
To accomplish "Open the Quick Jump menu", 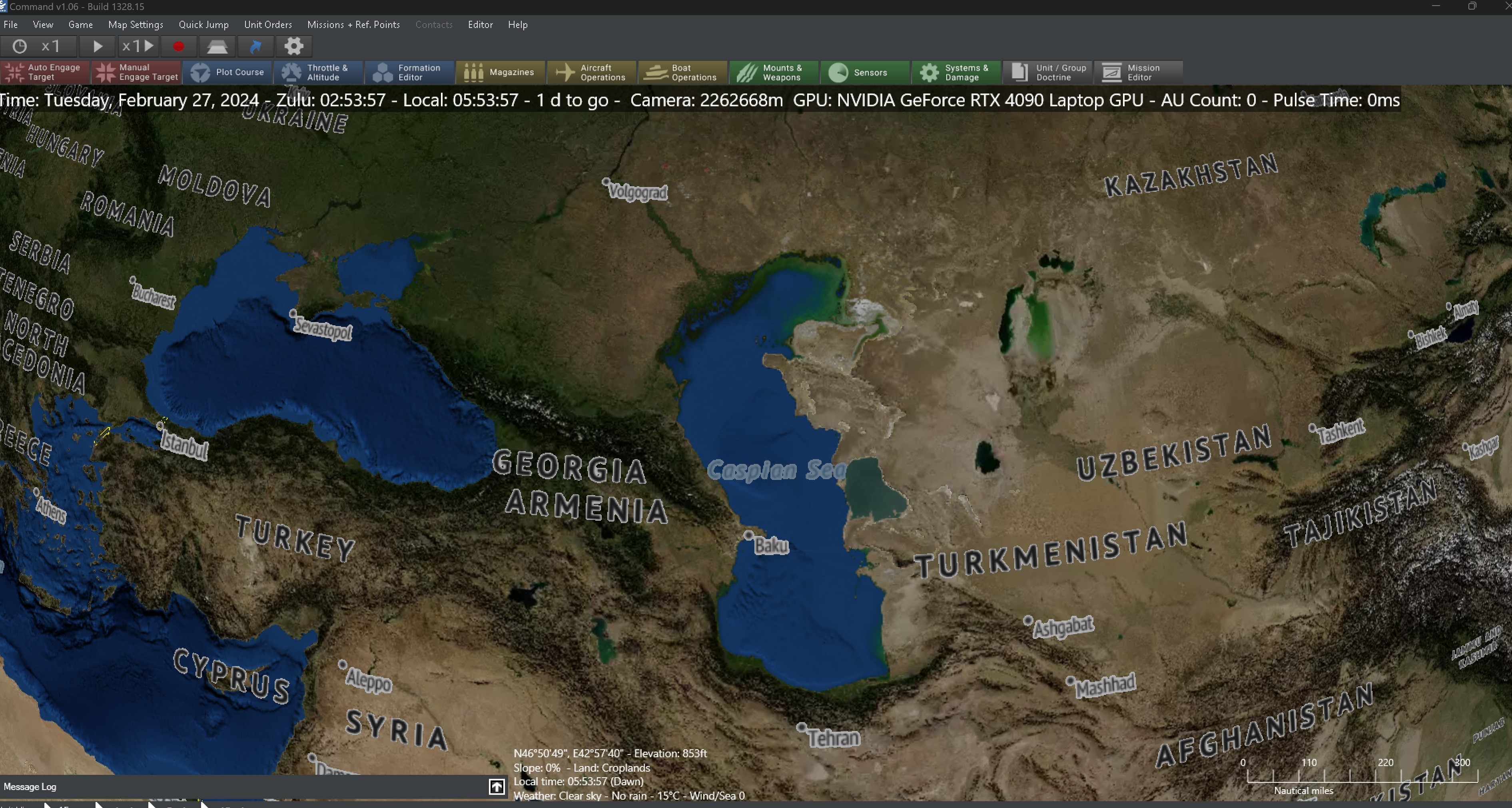I will point(203,25).
